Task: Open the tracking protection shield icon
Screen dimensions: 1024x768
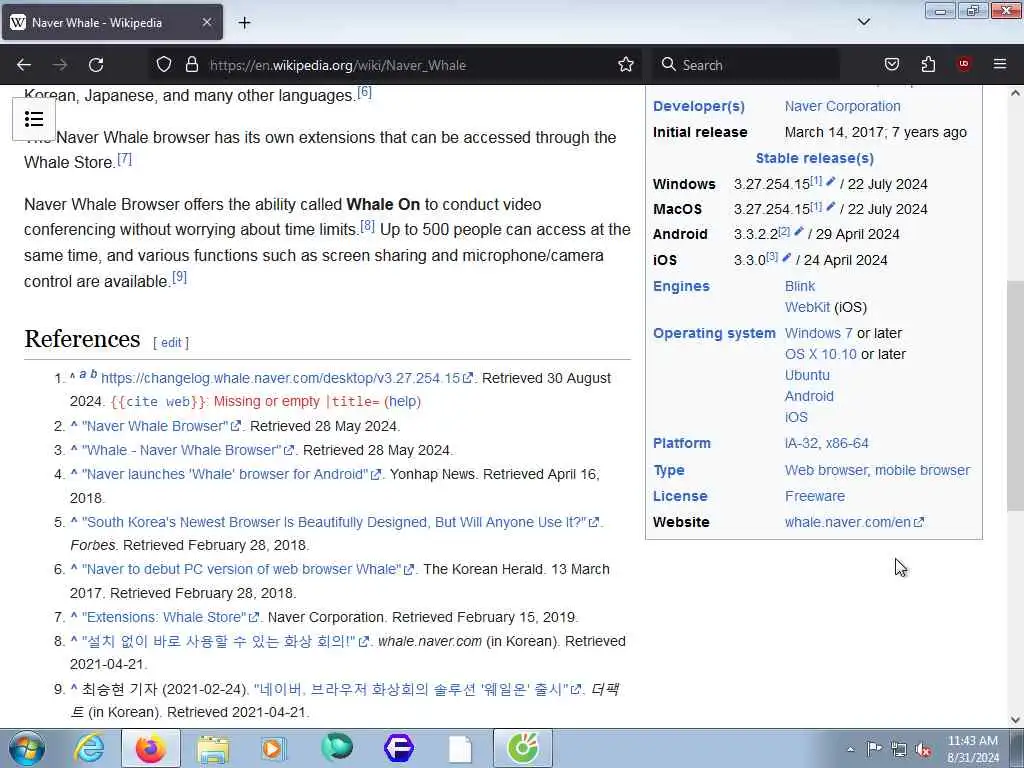Action: point(164,64)
